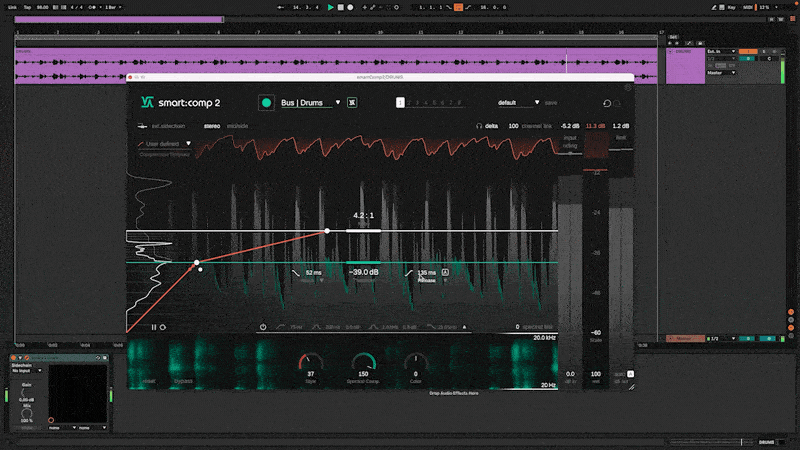
Task: Start the smart:comp learning button
Action: [266, 103]
